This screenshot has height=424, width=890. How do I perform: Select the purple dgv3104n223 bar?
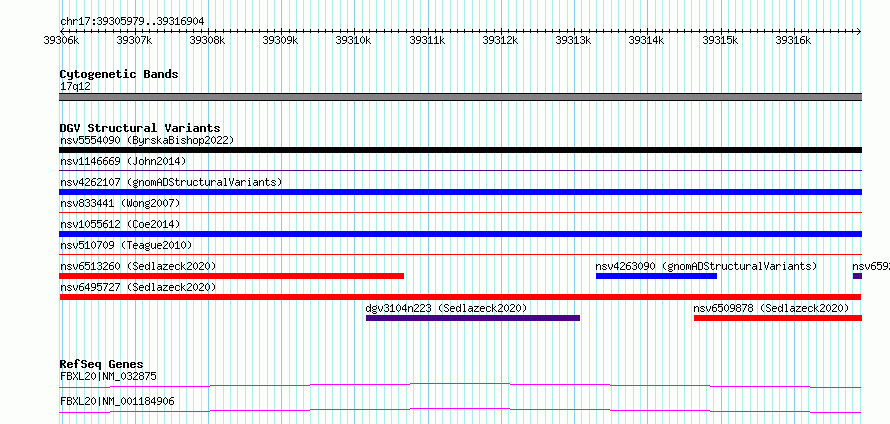tap(473, 318)
